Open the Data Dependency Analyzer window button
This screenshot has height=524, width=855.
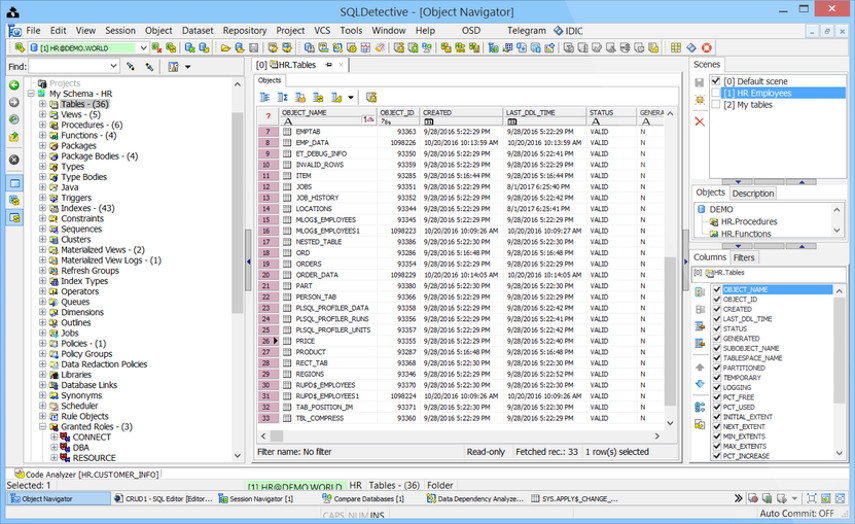coord(475,498)
